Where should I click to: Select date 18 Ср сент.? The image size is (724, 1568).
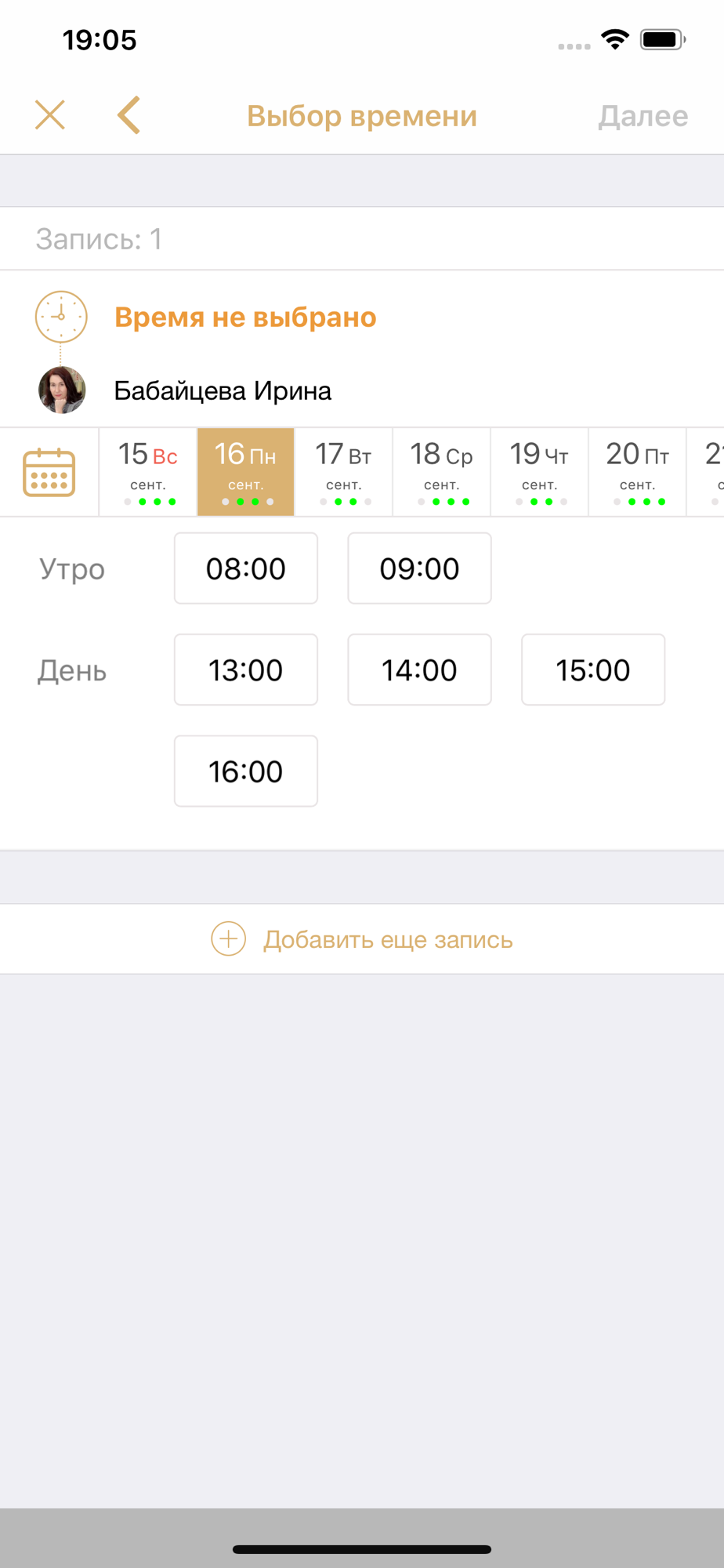(441, 472)
